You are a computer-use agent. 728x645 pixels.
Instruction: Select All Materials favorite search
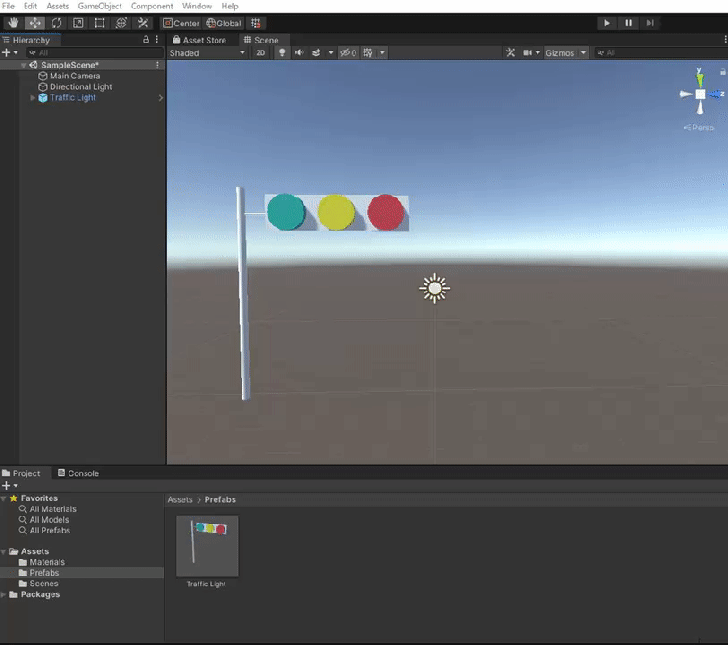click(52, 509)
